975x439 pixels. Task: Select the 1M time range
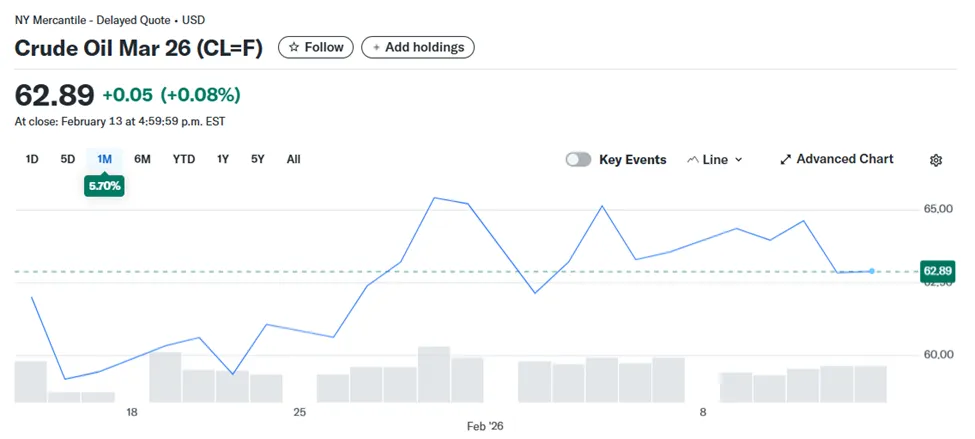pyautogui.click(x=104, y=159)
